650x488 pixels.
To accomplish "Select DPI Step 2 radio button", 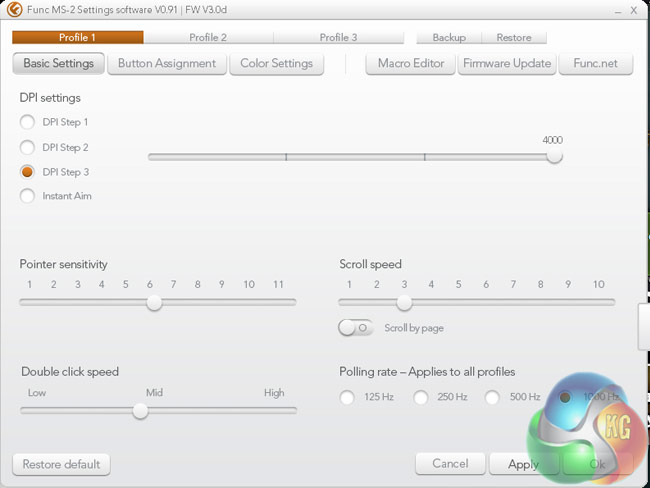I will 27,147.
